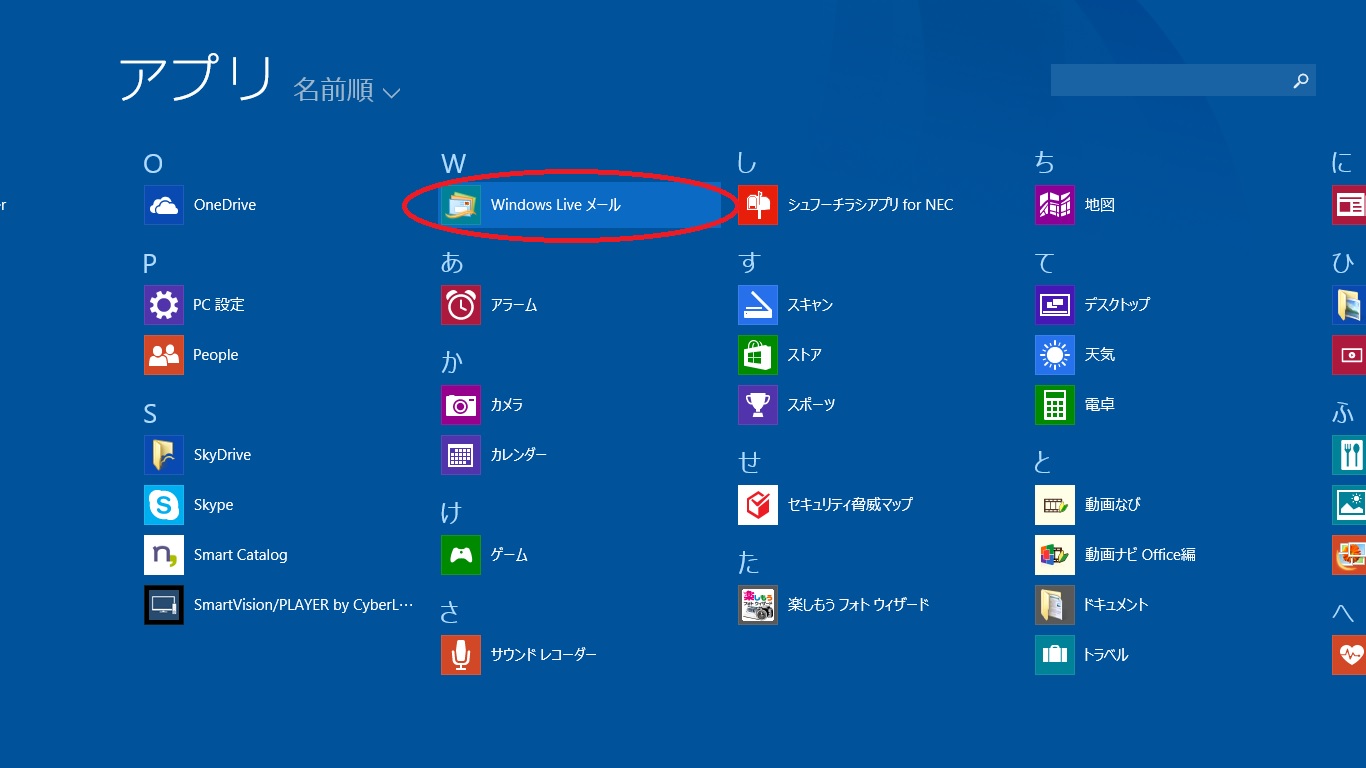This screenshot has height=768, width=1366.
Task: Open the カレンダー calendar icon
Action: click(461, 455)
